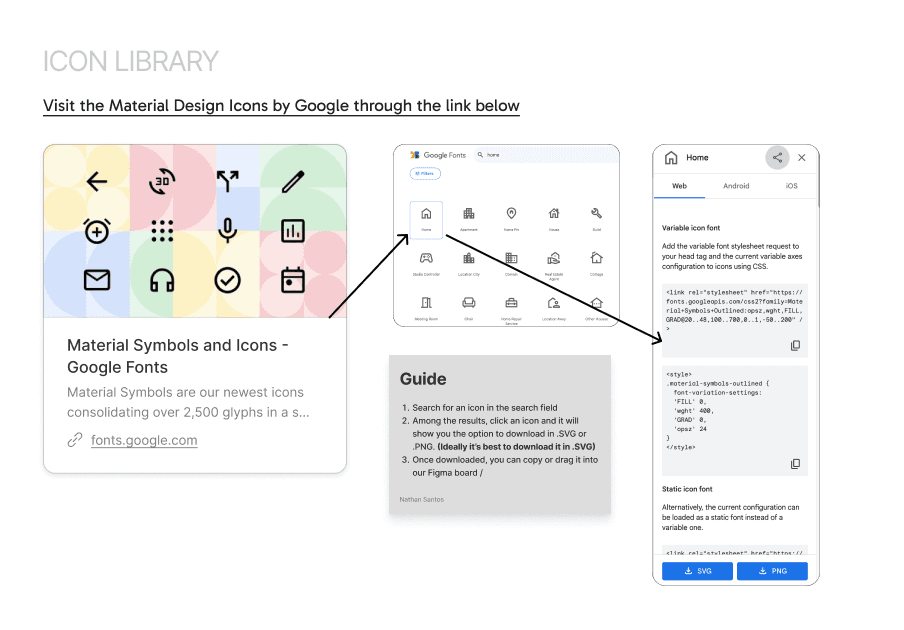This screenshot has width=904, height=630.
Task: Click the check circle icon
Action: 228,281
